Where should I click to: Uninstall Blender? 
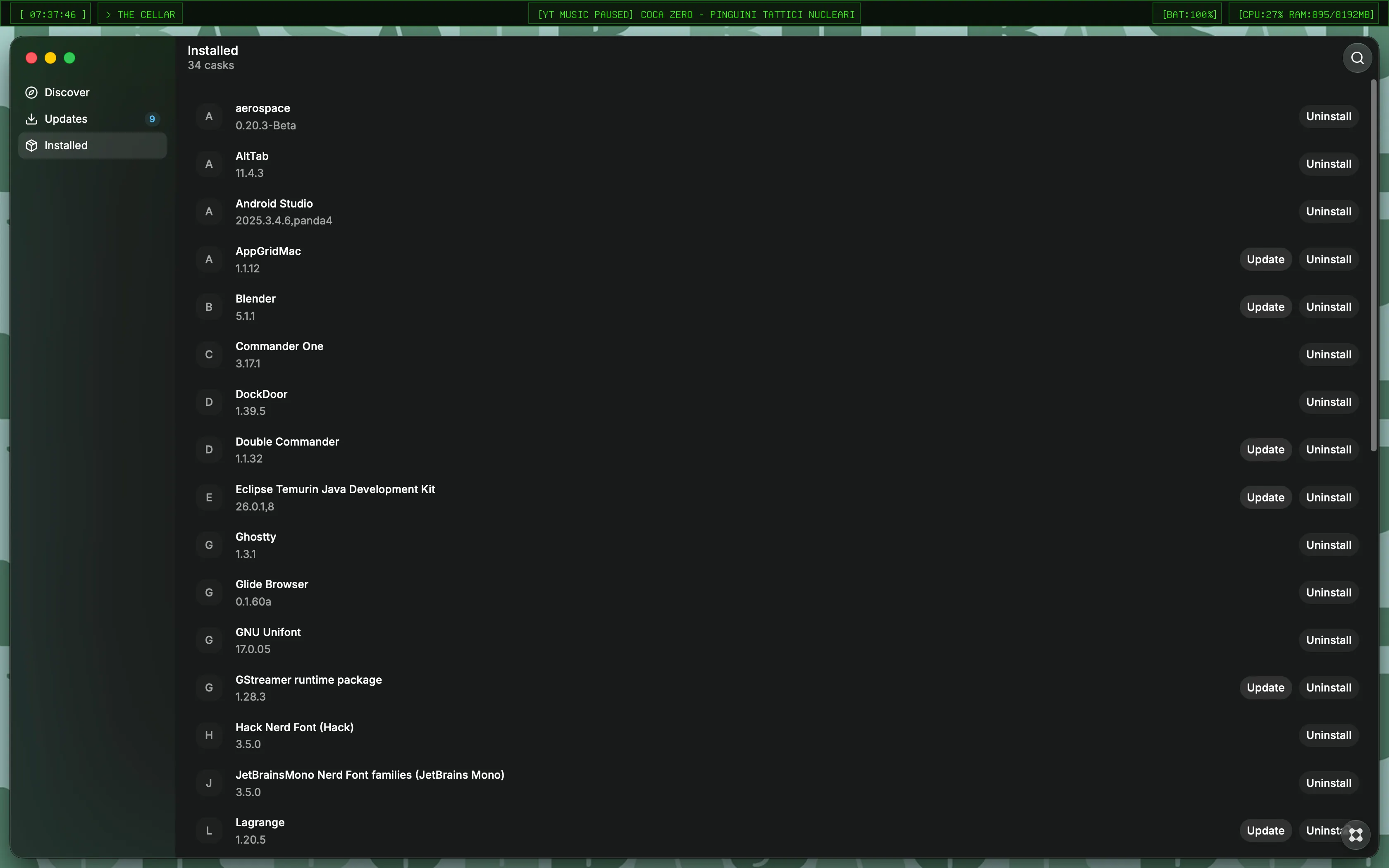[1328, 307]
